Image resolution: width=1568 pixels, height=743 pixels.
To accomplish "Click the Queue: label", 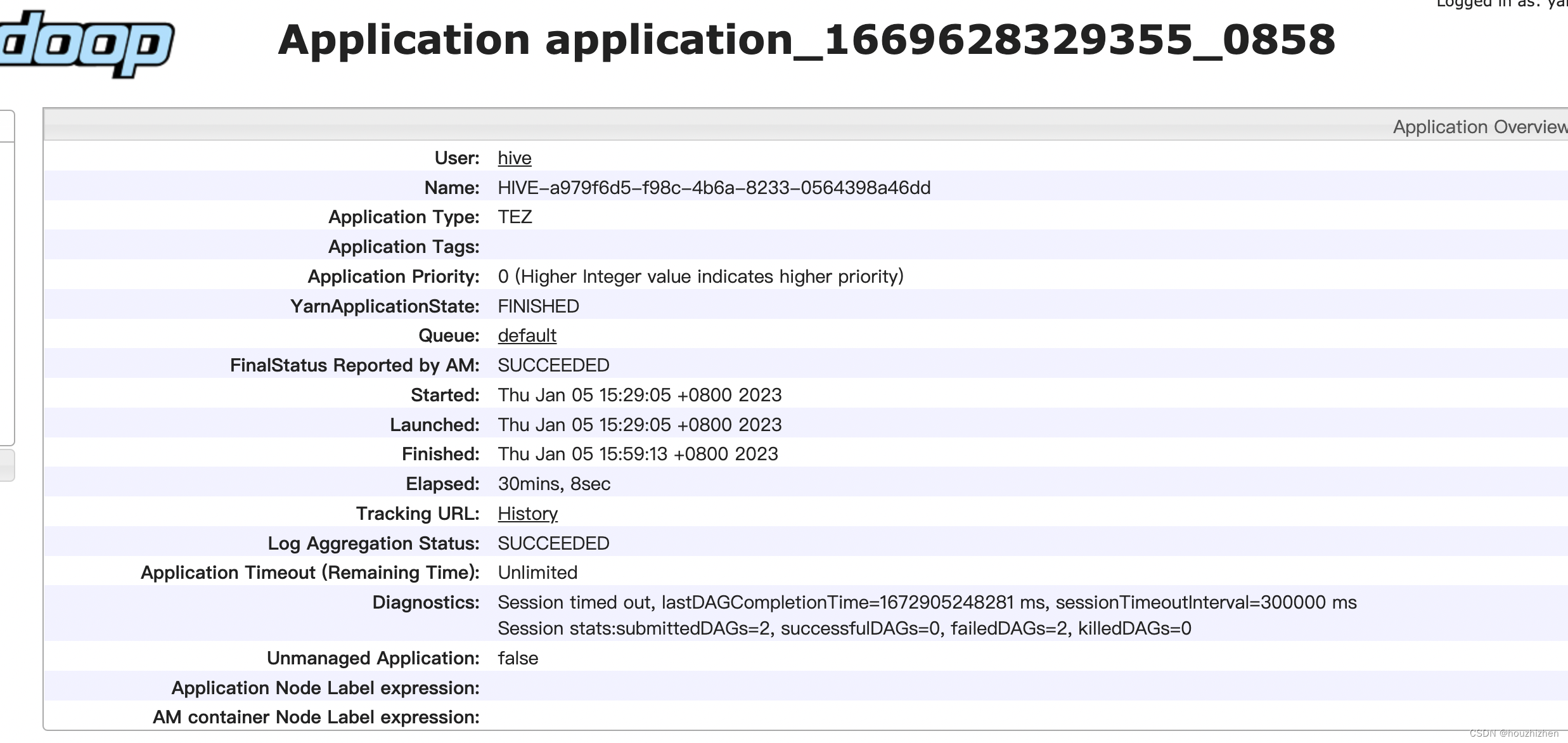I will [449, 335].
